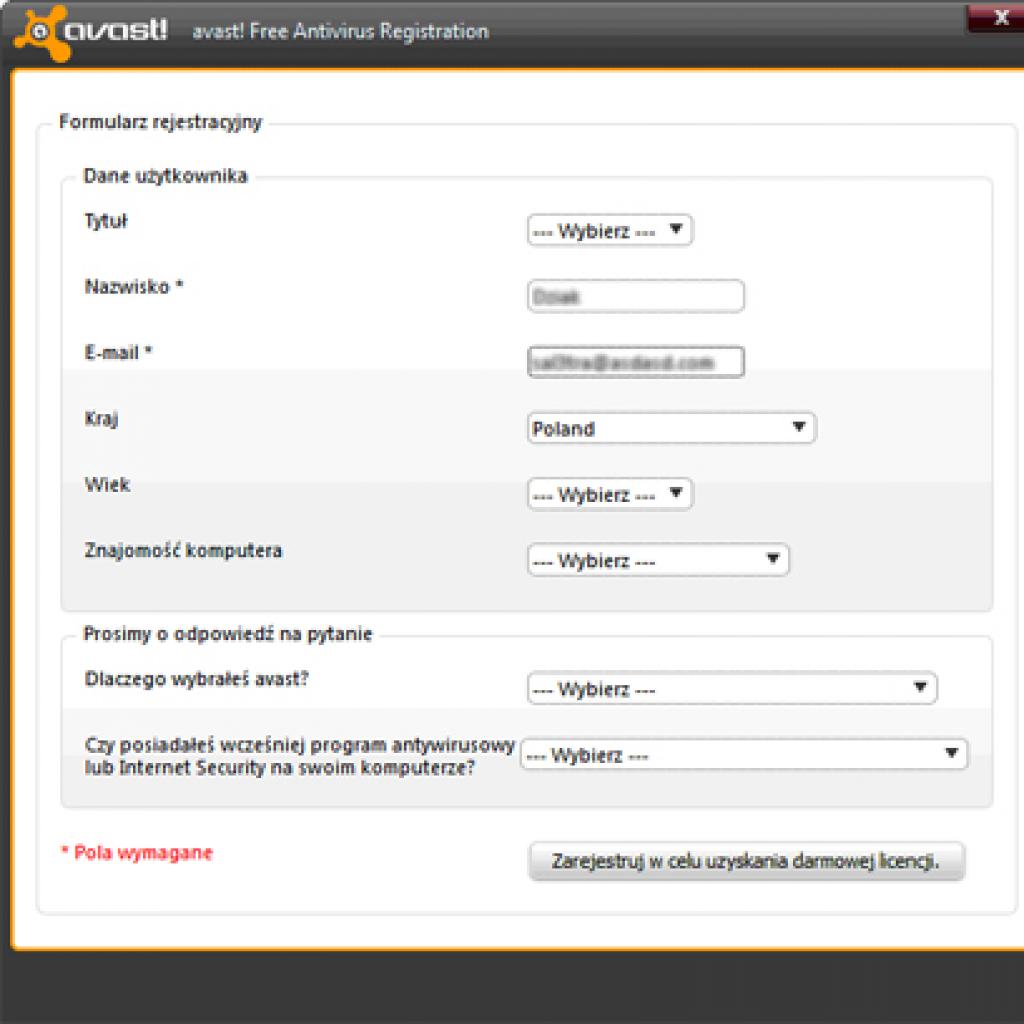The image size is (1024, 1024).
Task: Click Zarejestruj w celu uzyskania darmowej licencji button
Action: point(746,861)
